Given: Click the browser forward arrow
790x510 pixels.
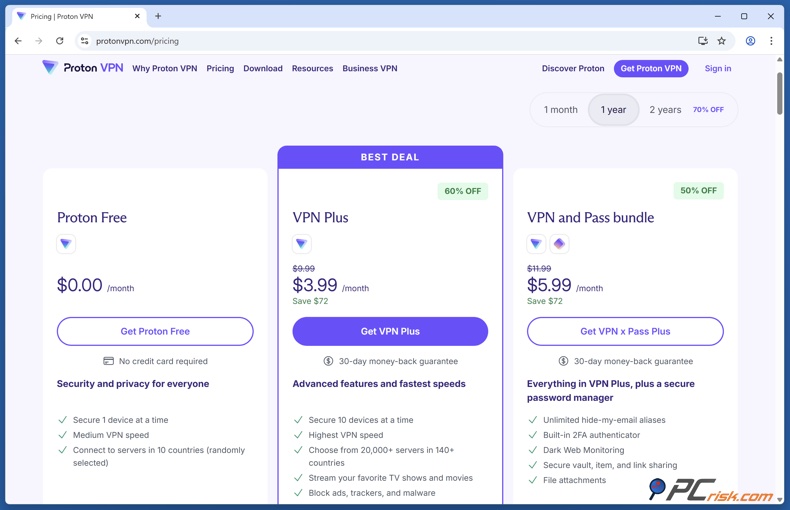Looking at the screenshot, I should [39, 41].
